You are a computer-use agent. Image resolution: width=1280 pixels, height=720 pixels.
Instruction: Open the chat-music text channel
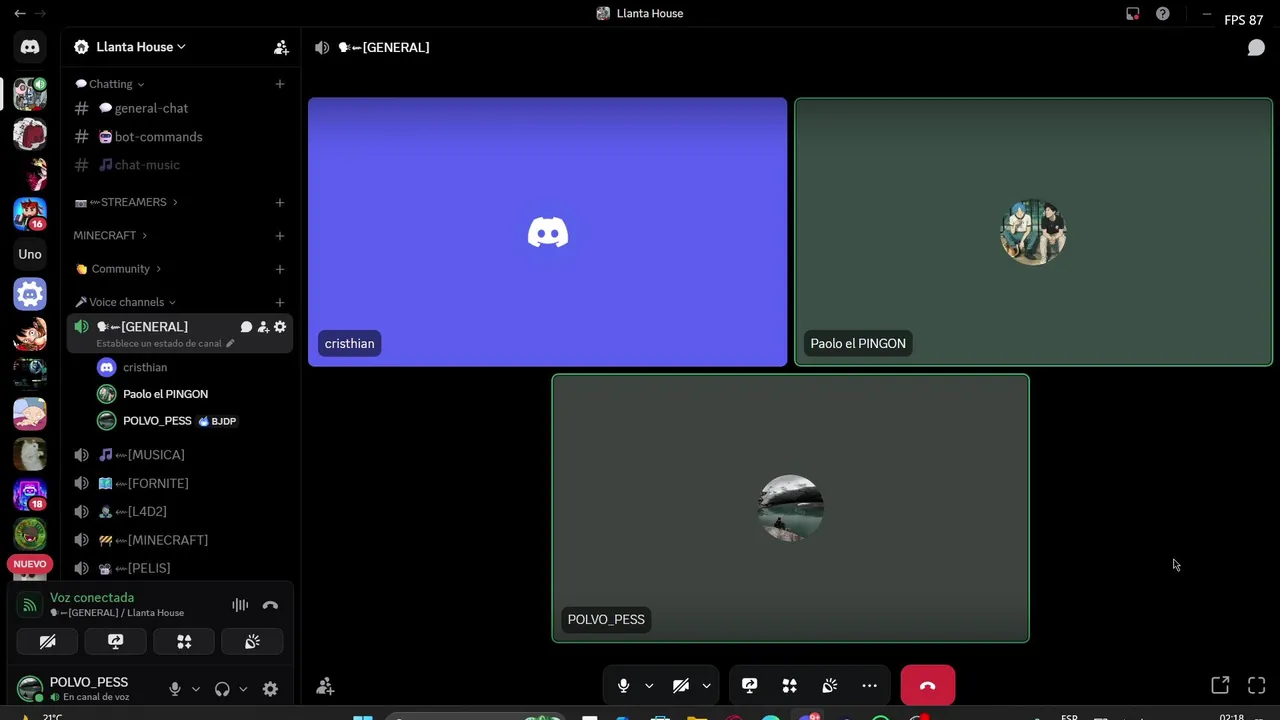(x=180, y=165)
